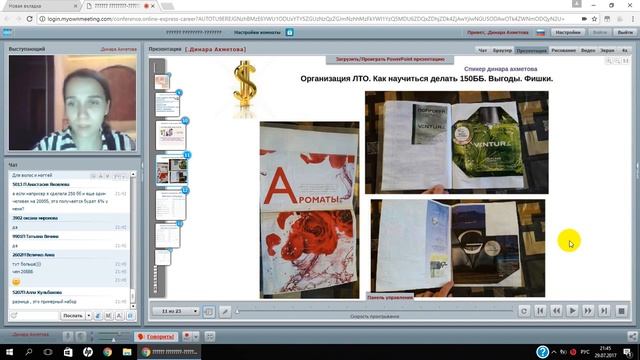640x360 pixels.
Task: Click the 'A' font icon in chat toolbar
Action: (x=119, y=316)
